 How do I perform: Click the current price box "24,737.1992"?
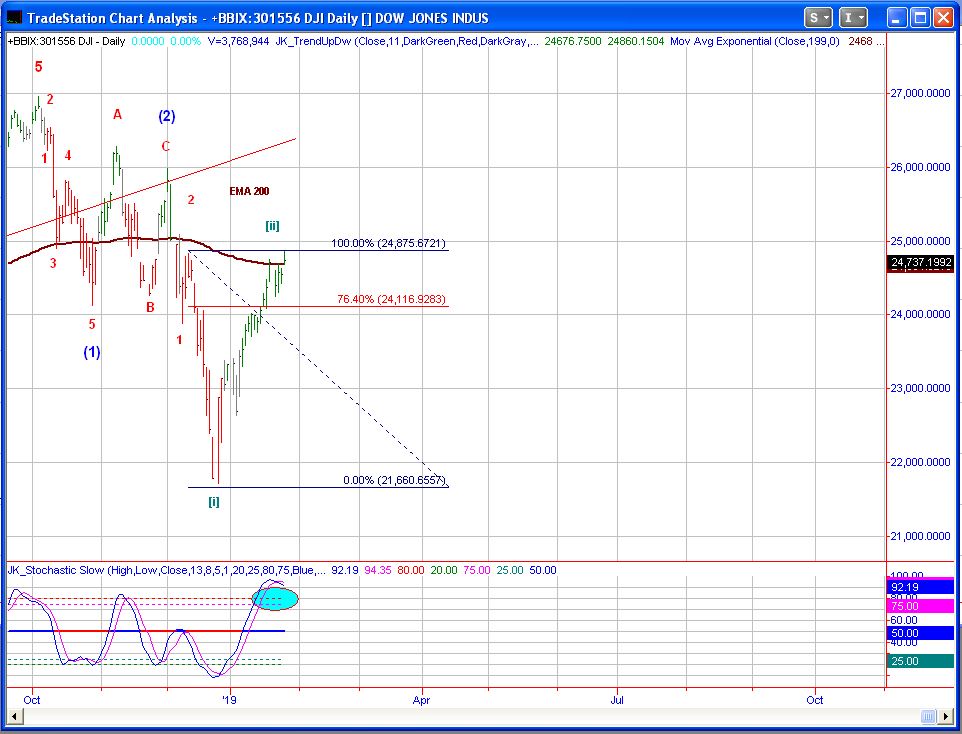[x=921, y=263]
